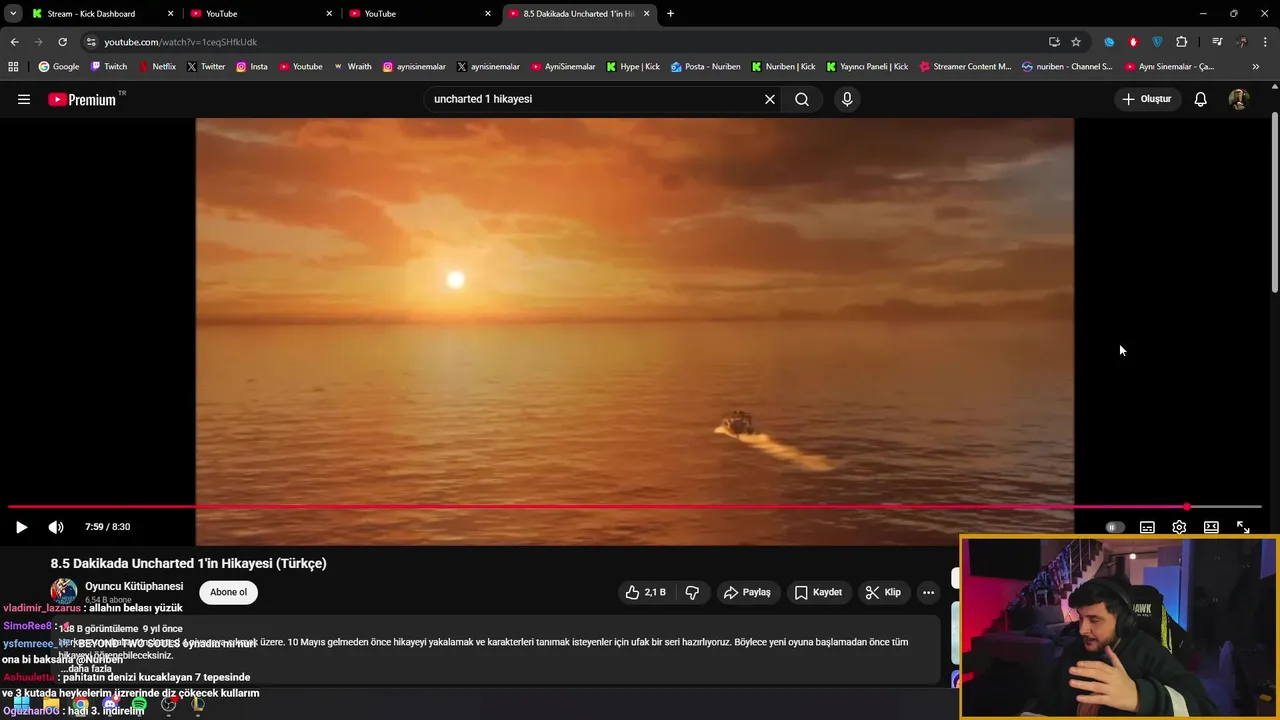Open the Oluştur create menu

[1147, 99]
